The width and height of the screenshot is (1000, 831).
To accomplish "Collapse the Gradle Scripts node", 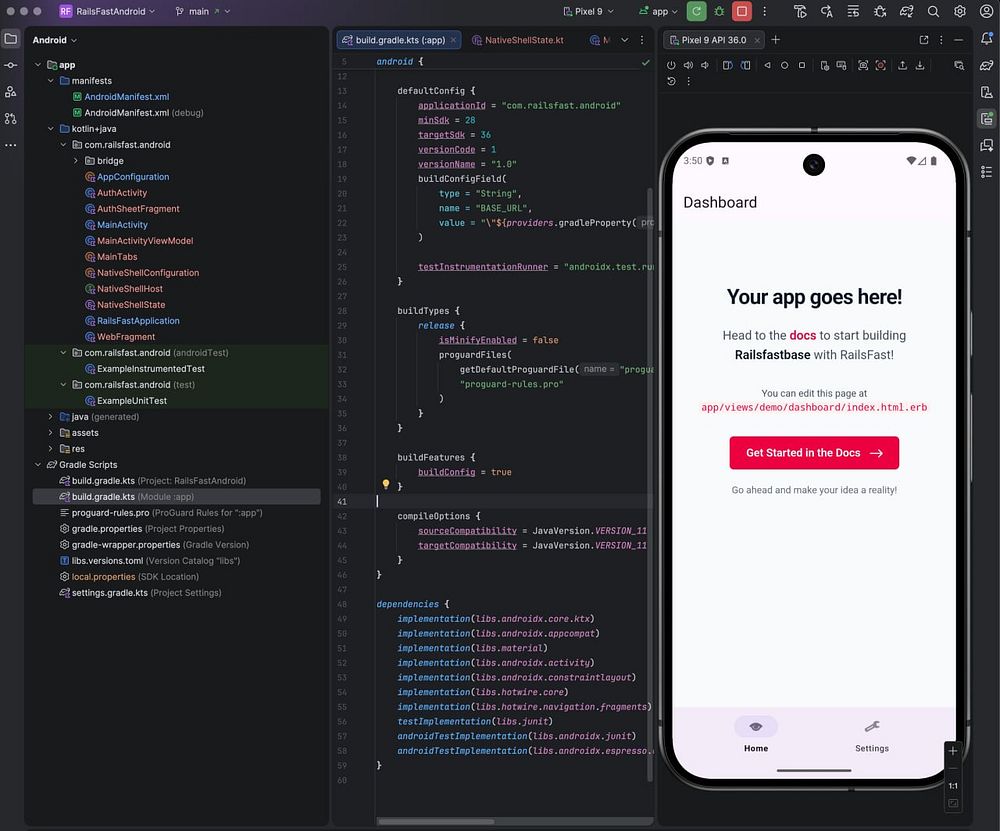I will 38,464.
